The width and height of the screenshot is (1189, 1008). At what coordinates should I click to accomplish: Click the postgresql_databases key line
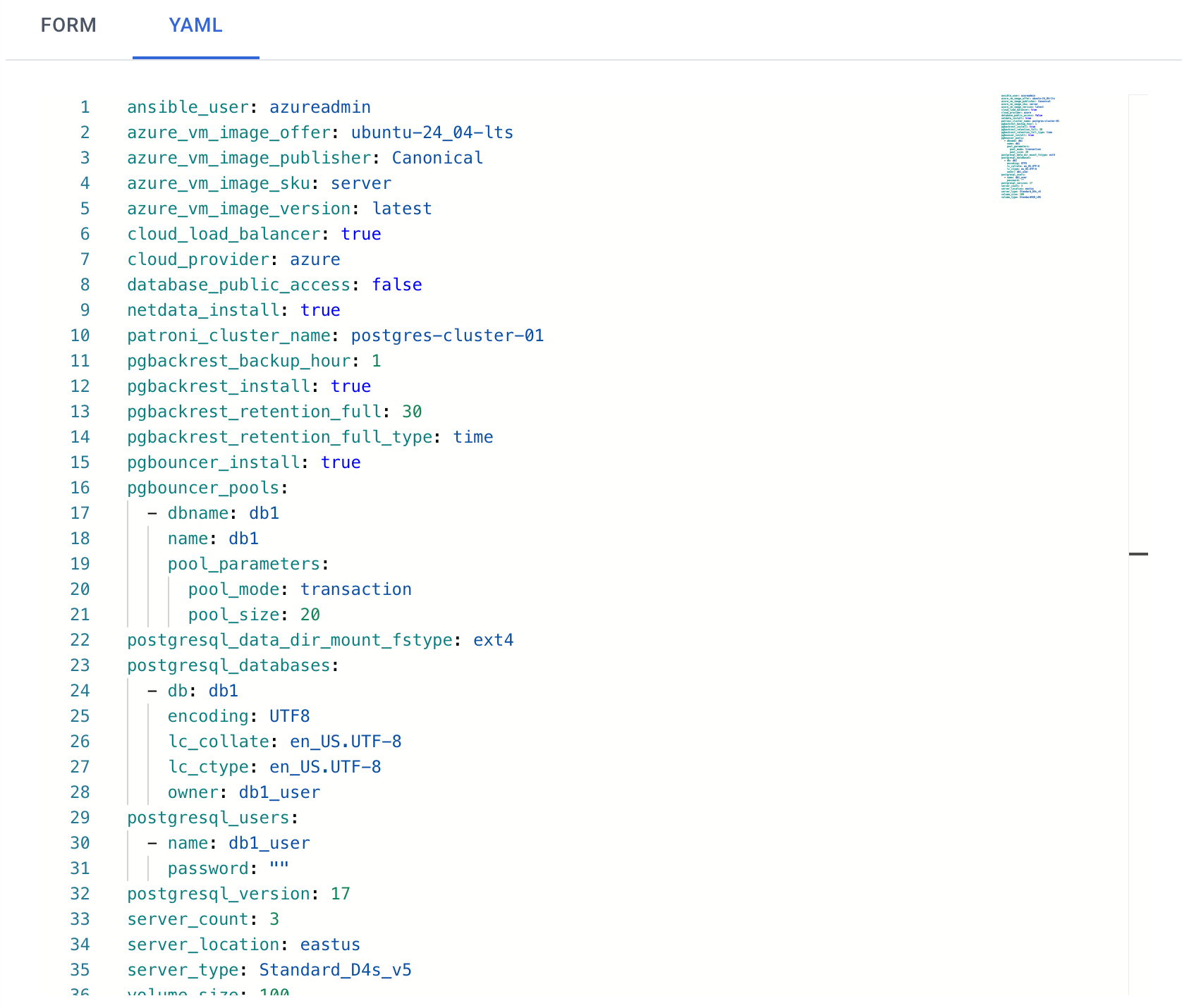click(228, 665)
